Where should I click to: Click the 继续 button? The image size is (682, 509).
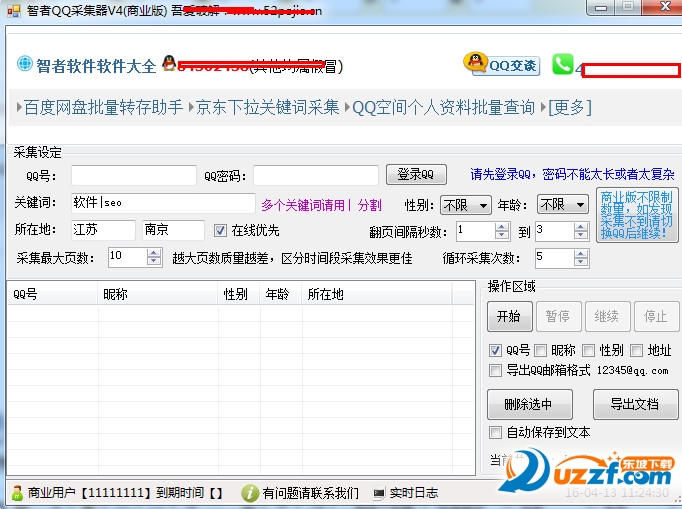tap(607, 316)
